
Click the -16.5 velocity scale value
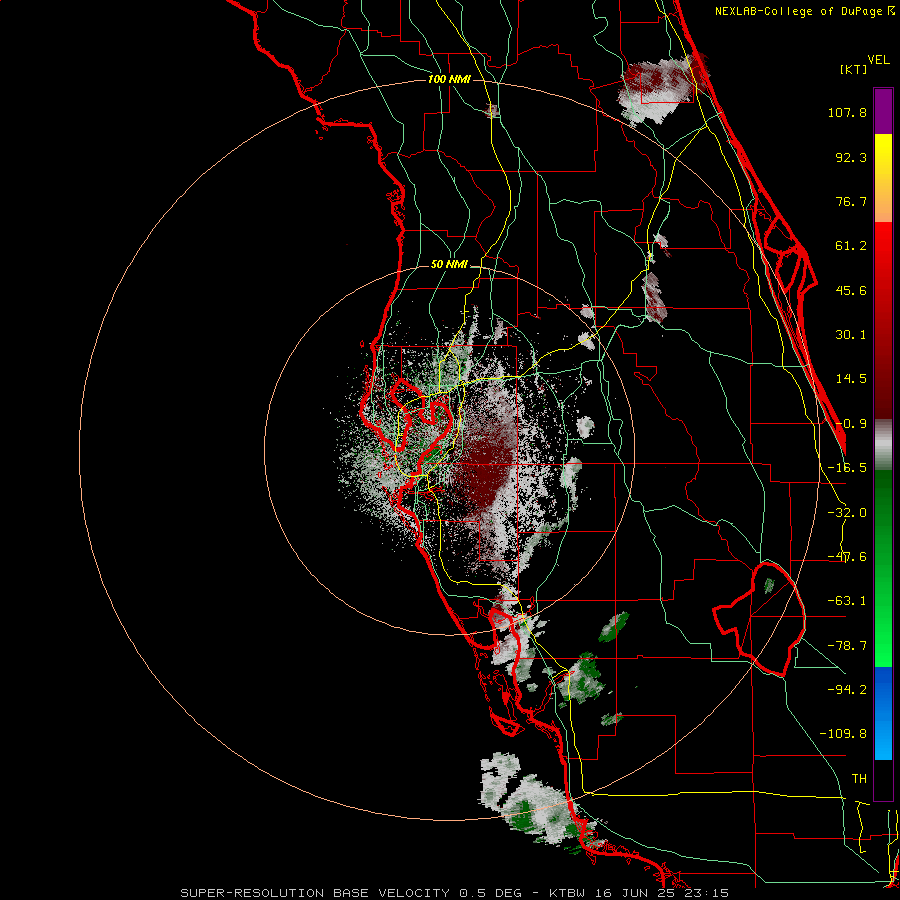(x=847, y=468)
